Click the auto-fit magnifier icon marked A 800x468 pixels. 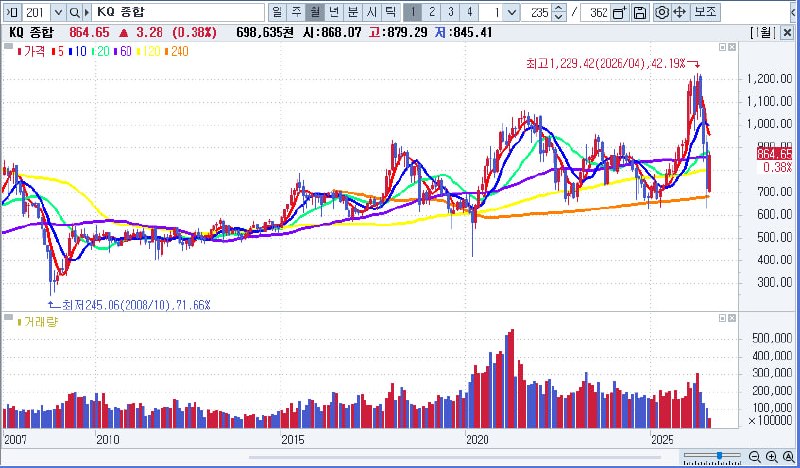pyautogui.click(x=788, y=457)
